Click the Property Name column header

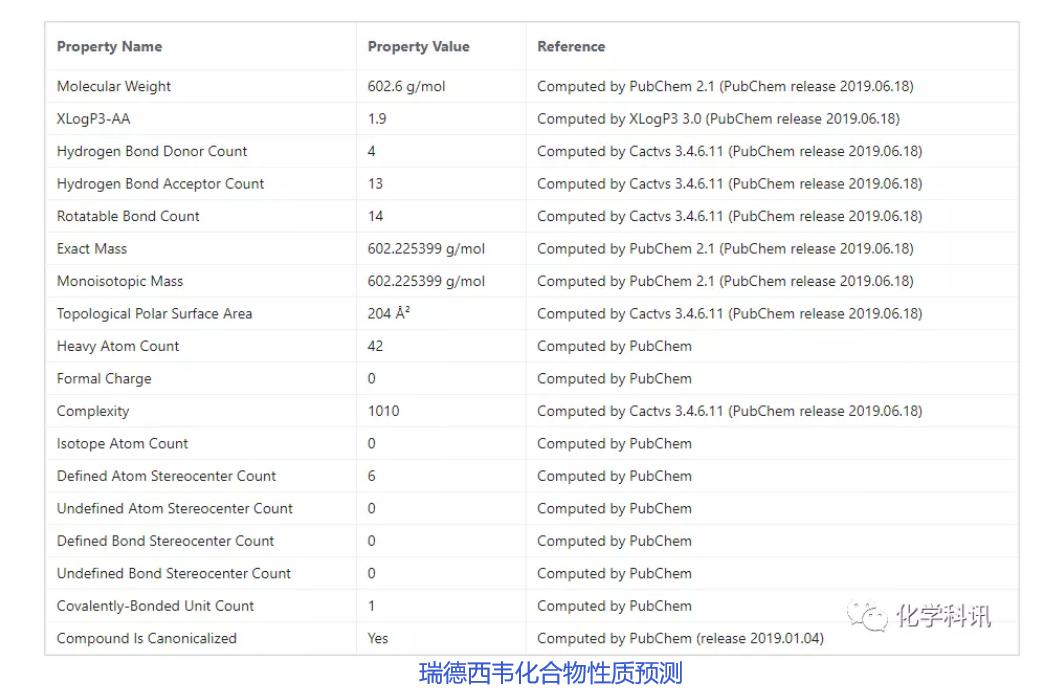[x=109, y=47]
